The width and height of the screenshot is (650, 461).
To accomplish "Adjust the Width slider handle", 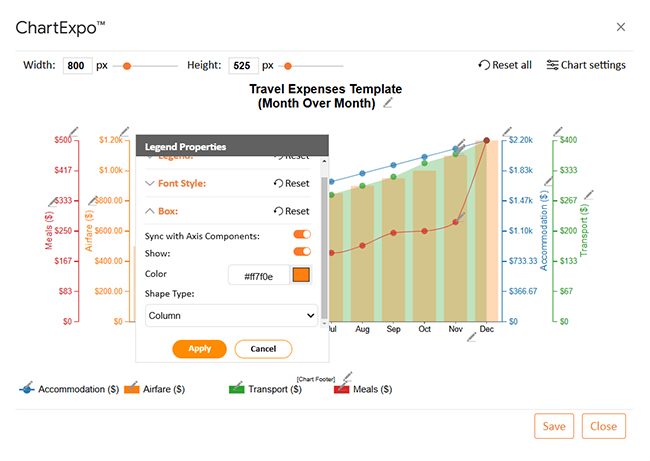I will [x=127, y=66].
